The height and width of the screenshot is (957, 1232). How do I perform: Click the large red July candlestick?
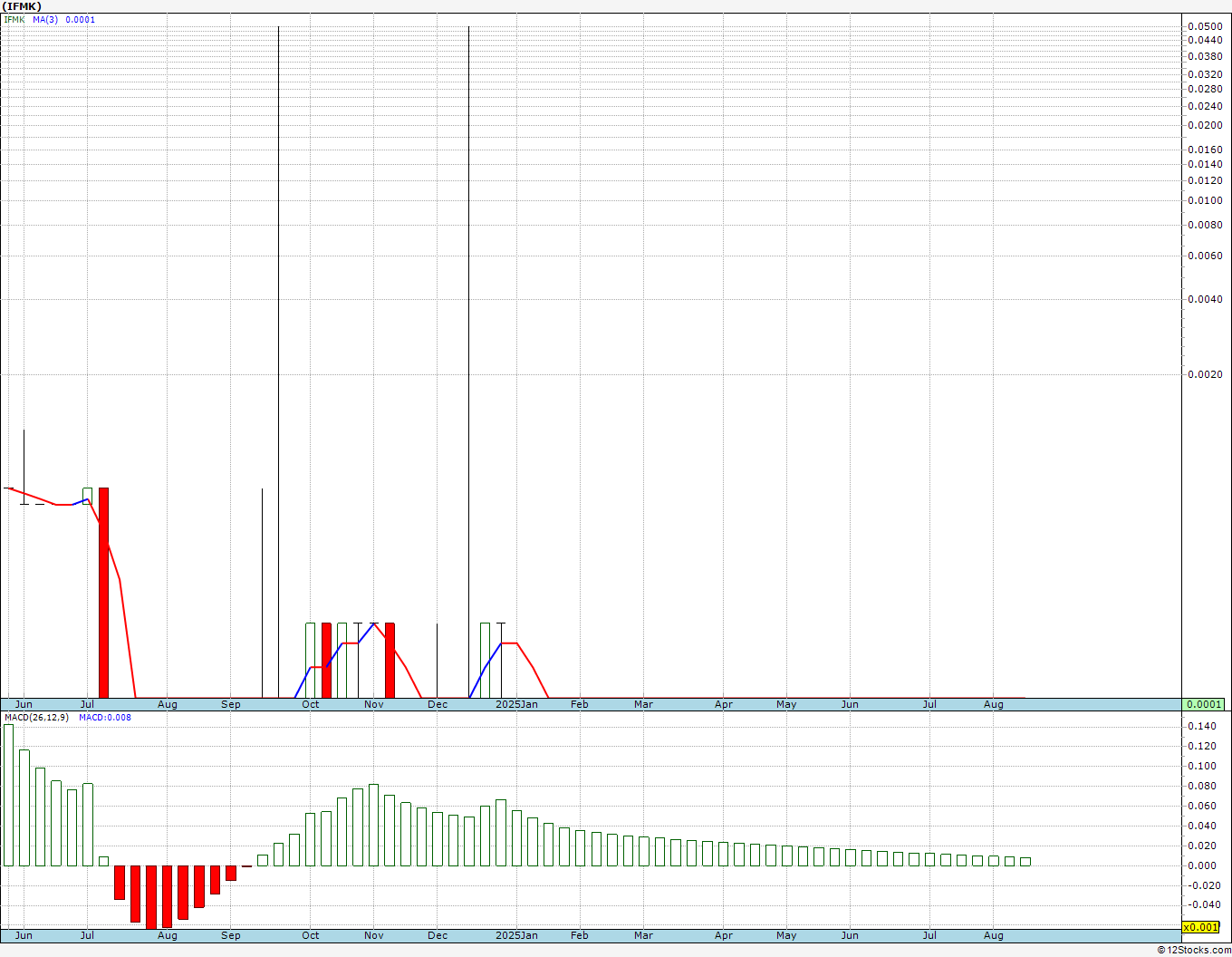click(x=103, y=592)
